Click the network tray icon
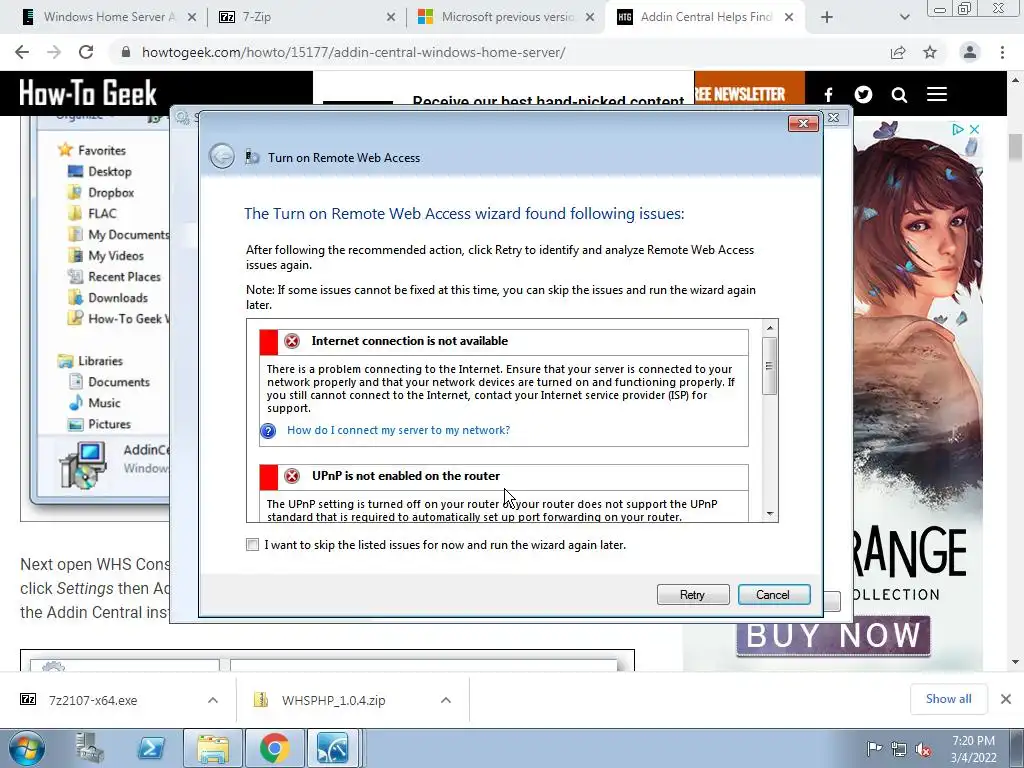Image resolution: width=1024 pixels, height=768 pixels. pos(899,749)
